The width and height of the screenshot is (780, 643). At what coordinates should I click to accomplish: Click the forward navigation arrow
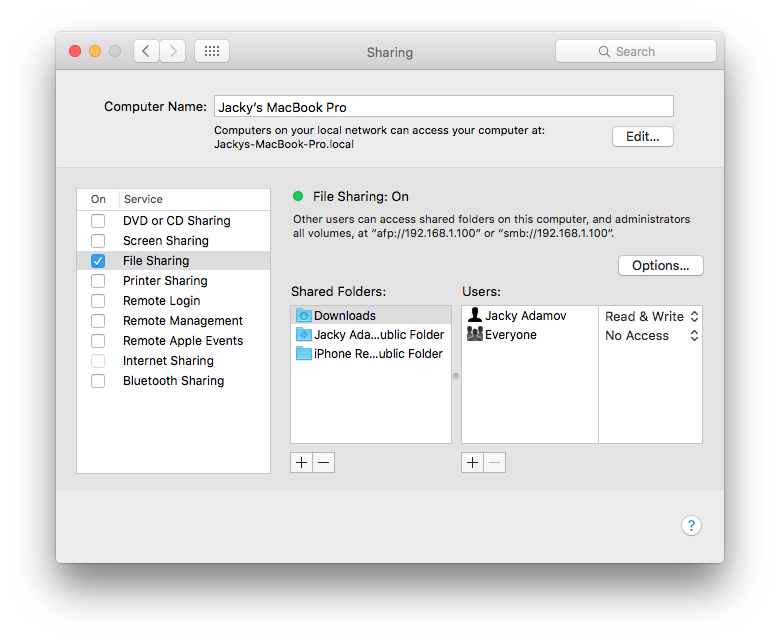(172, 51)
